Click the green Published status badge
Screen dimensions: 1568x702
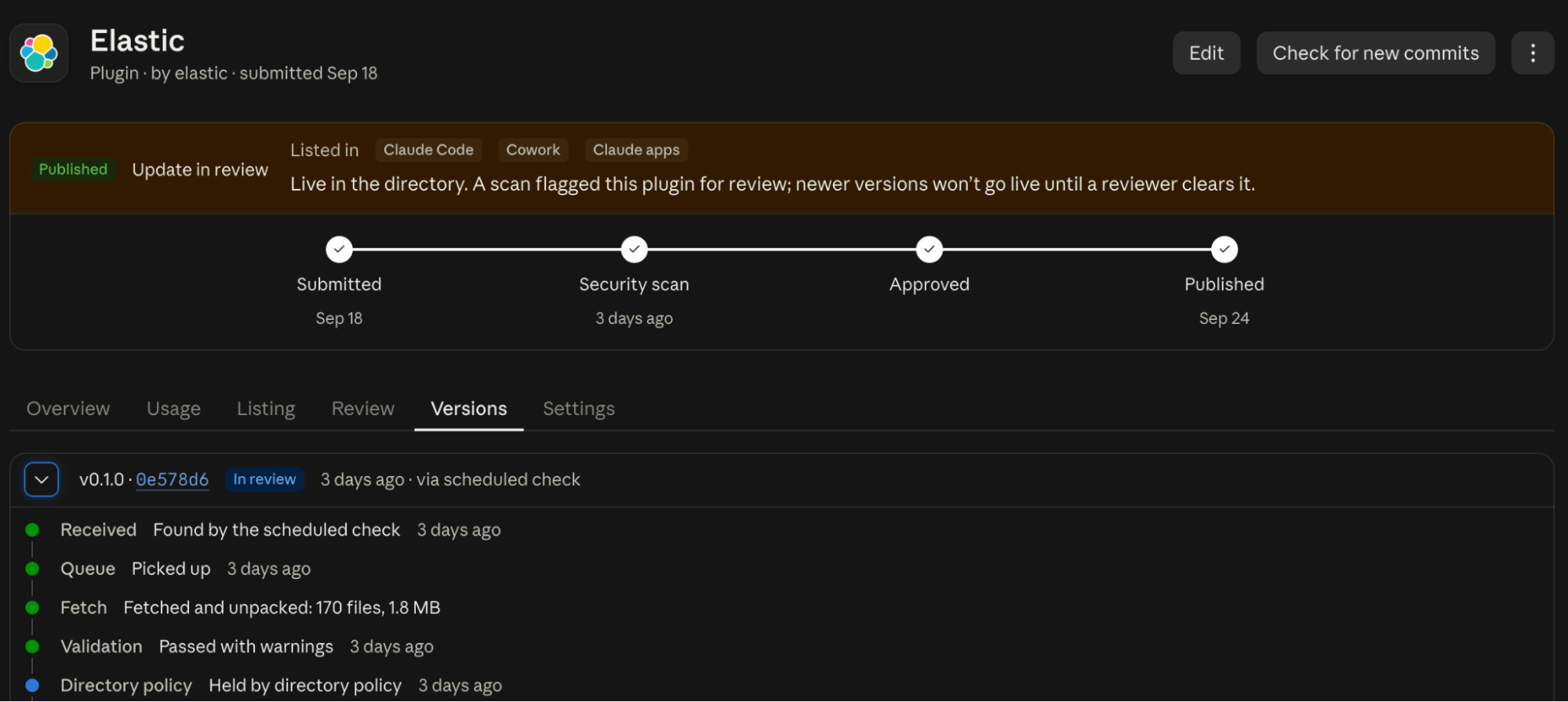[x=73, y=169]
